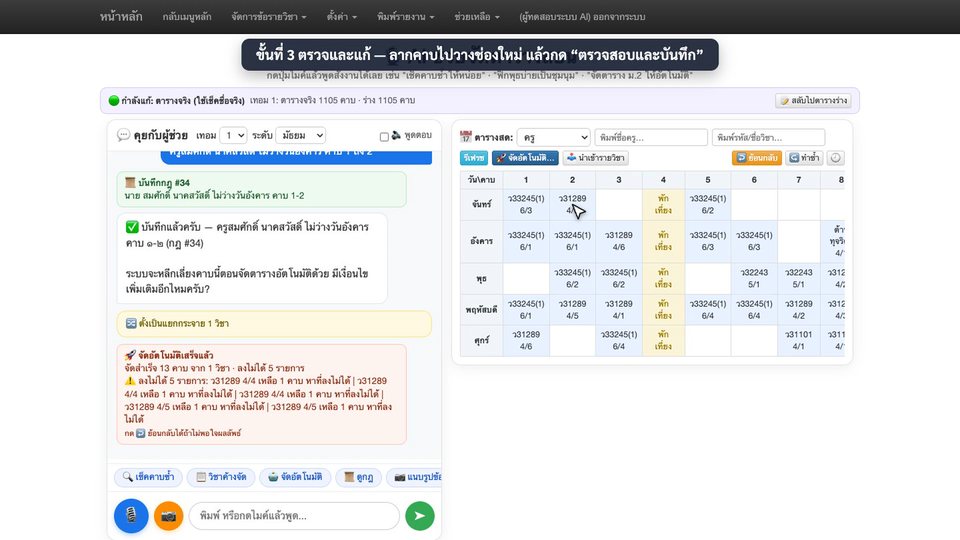The width and height of the screenshot is (960, 540).
Task: Open the พิมพ์รายงาน menu
Action: click(x=405, y=17)
